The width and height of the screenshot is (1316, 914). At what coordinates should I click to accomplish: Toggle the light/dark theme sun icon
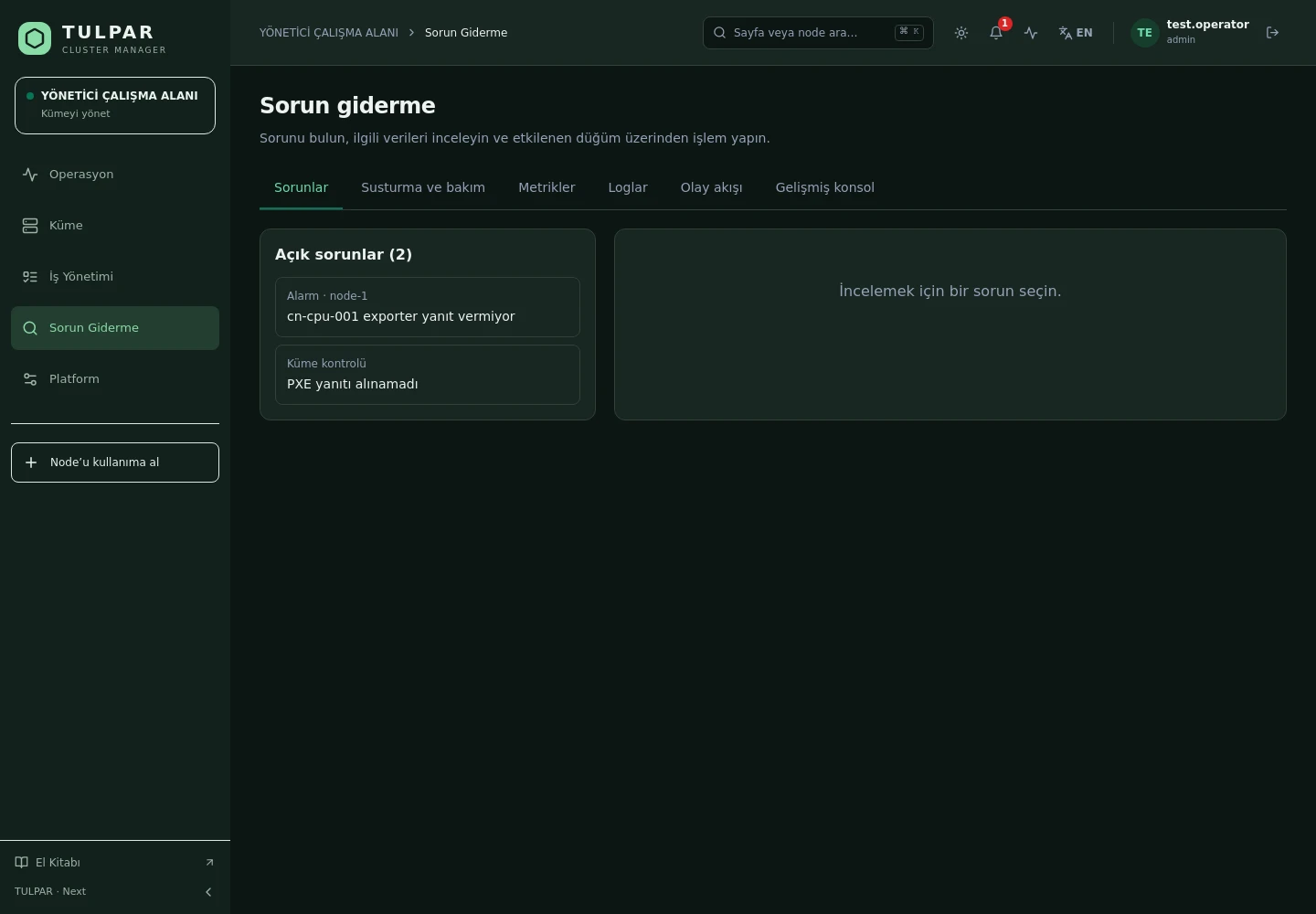click(961, 33)
